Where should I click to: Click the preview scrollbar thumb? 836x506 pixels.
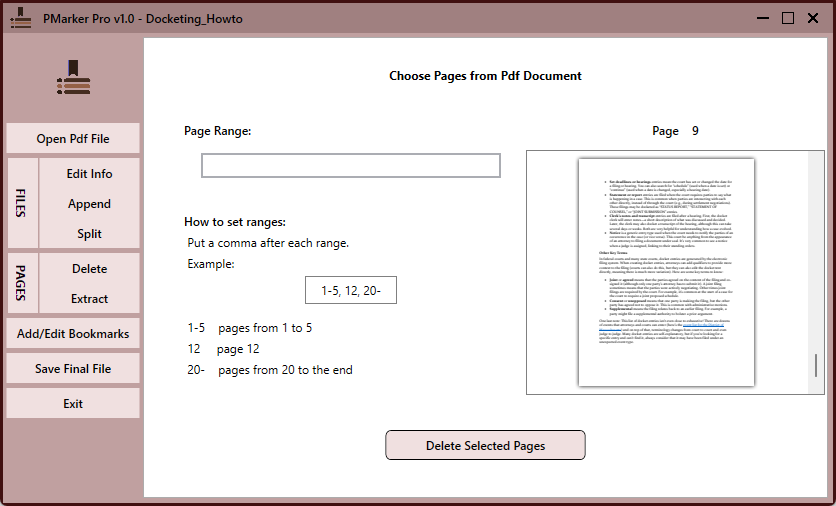point(816,366)
